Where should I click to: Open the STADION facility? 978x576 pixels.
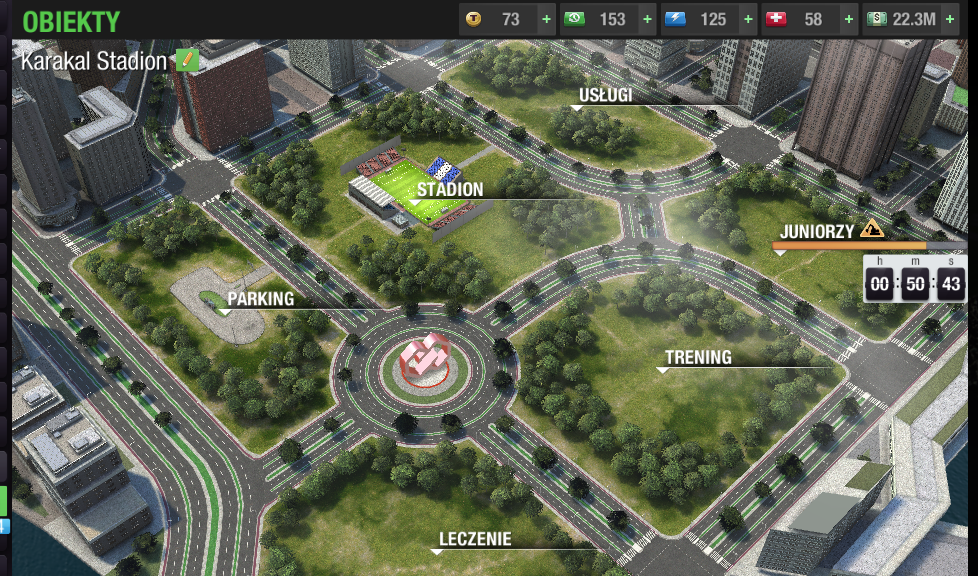pos(450,190)
